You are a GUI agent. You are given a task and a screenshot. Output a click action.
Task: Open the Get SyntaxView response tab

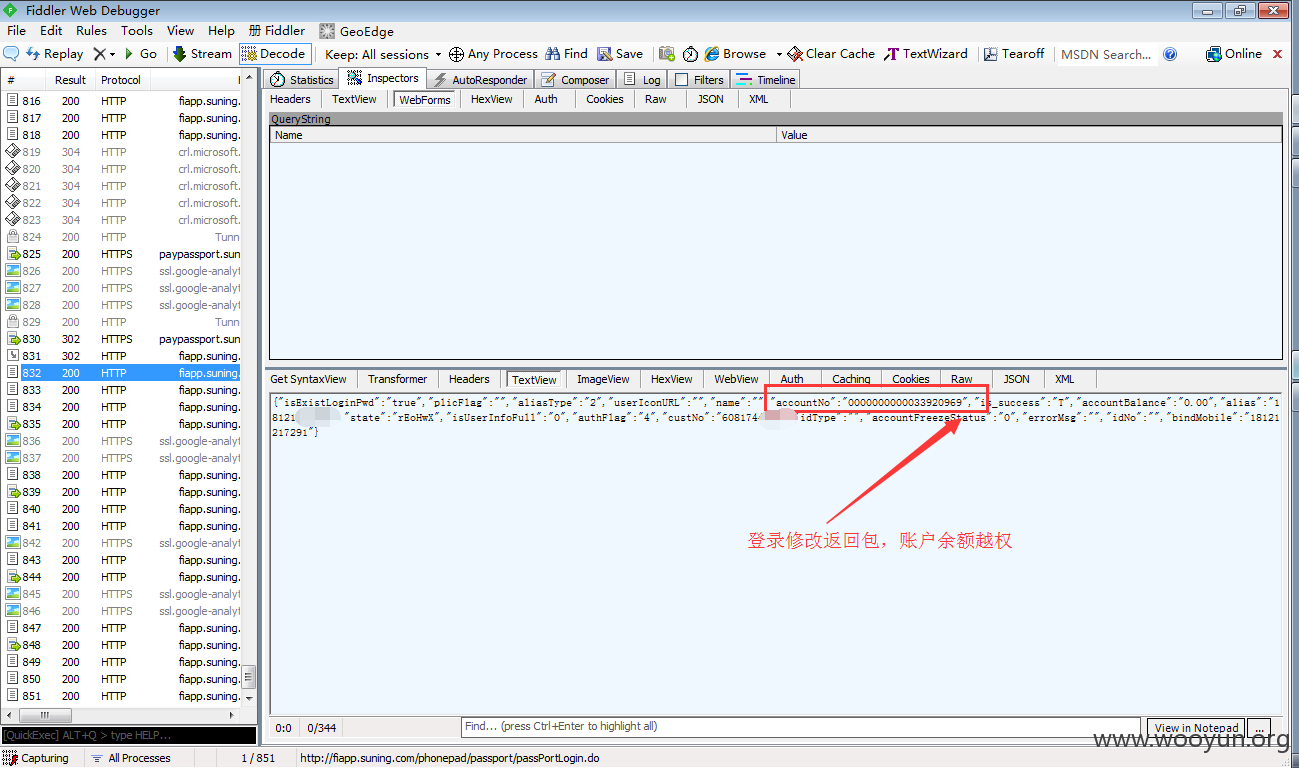pyautogui.click(x=308, y=379)
